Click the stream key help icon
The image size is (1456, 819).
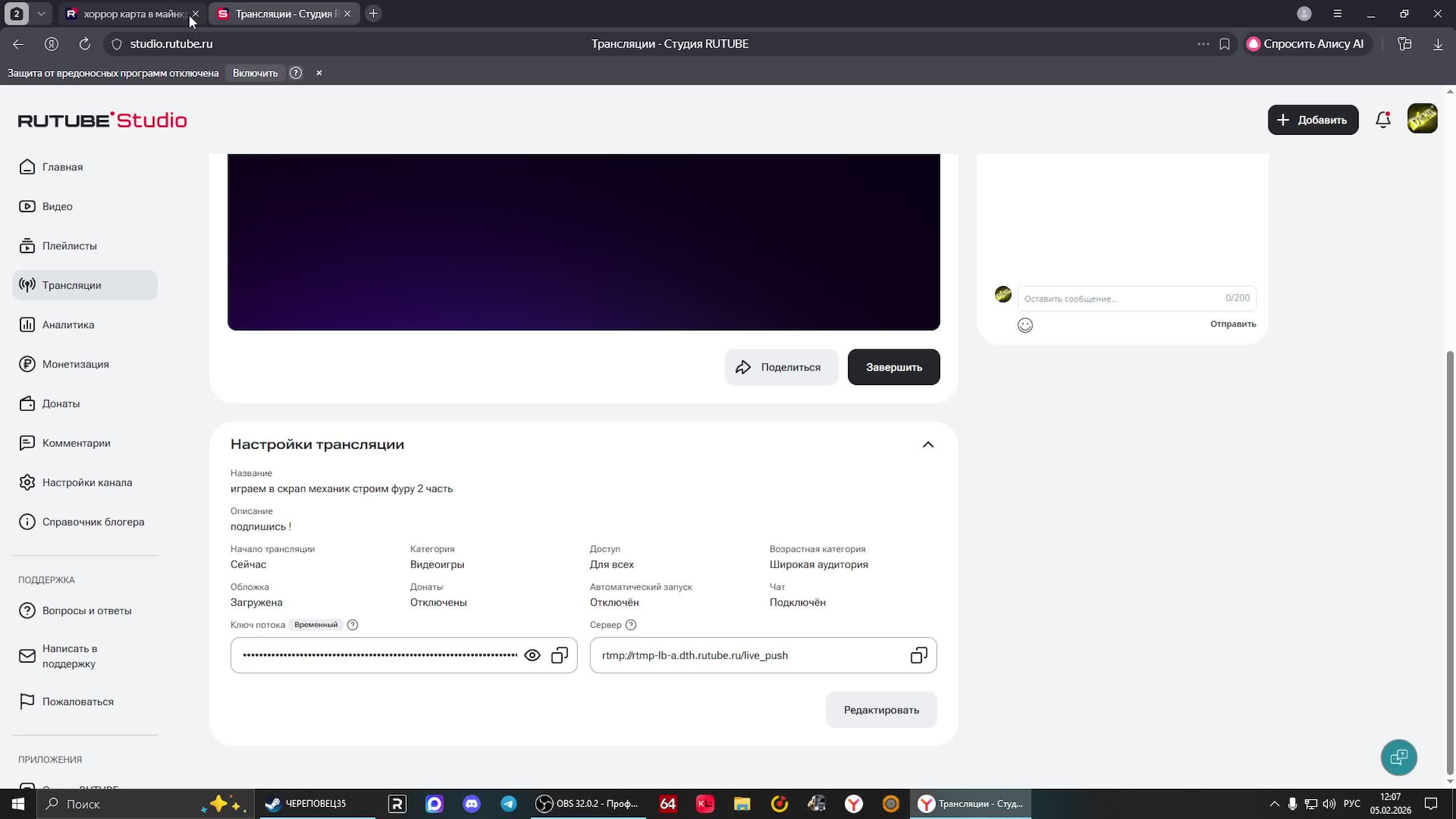(x=353, y=624)
